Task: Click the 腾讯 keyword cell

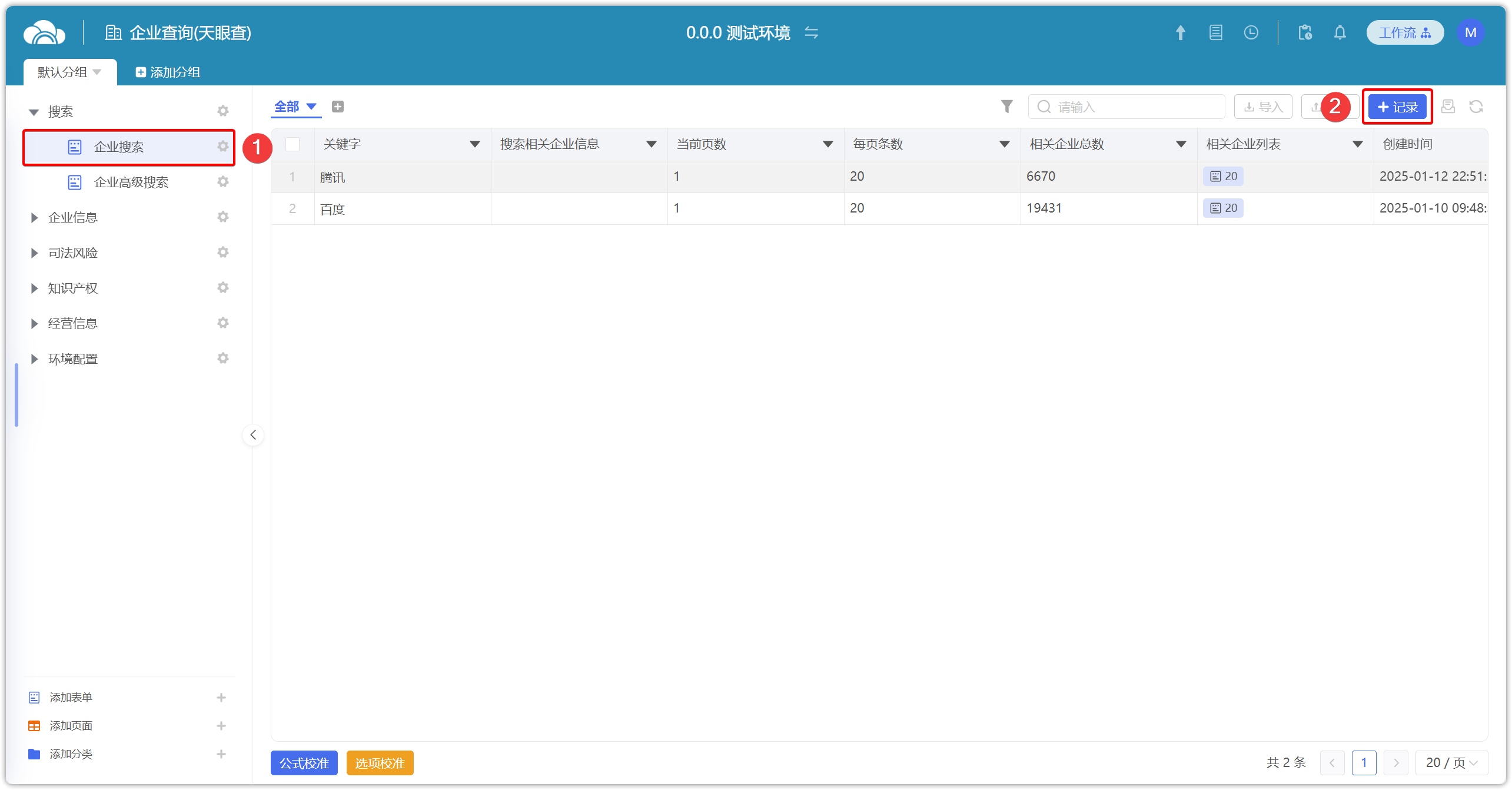Action: click(403, 177)
